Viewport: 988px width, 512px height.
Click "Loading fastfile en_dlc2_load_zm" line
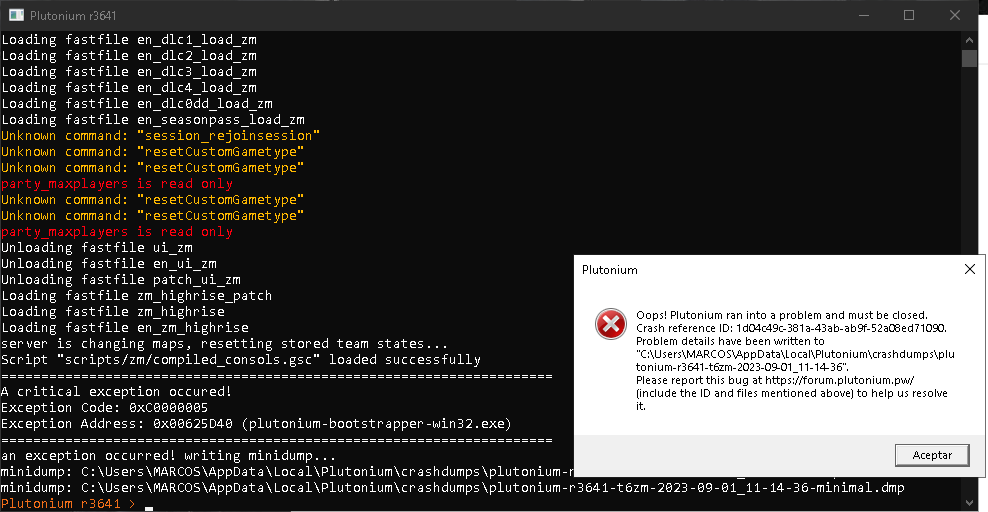129,56
